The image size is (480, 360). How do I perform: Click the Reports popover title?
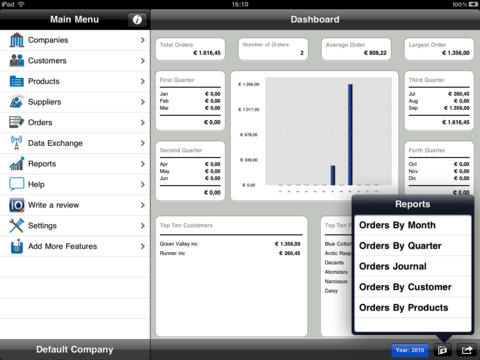point(413,204)
